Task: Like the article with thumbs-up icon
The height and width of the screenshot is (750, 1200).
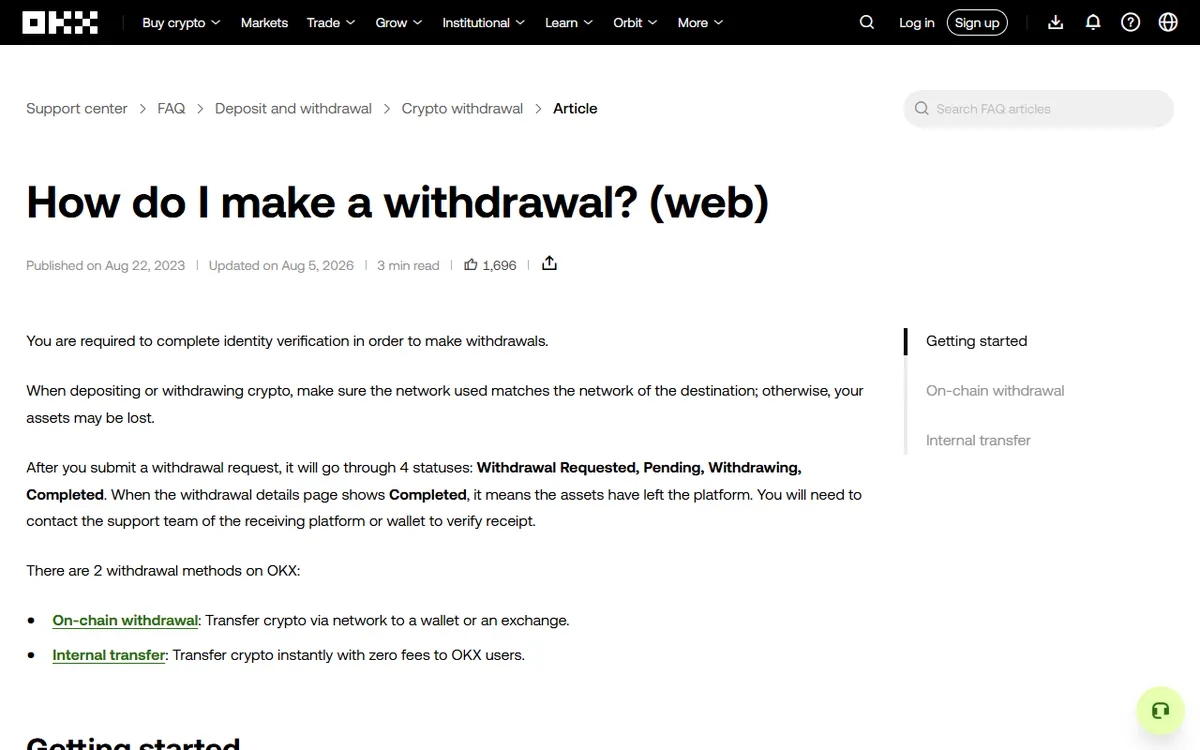Action: pos(471,265)
